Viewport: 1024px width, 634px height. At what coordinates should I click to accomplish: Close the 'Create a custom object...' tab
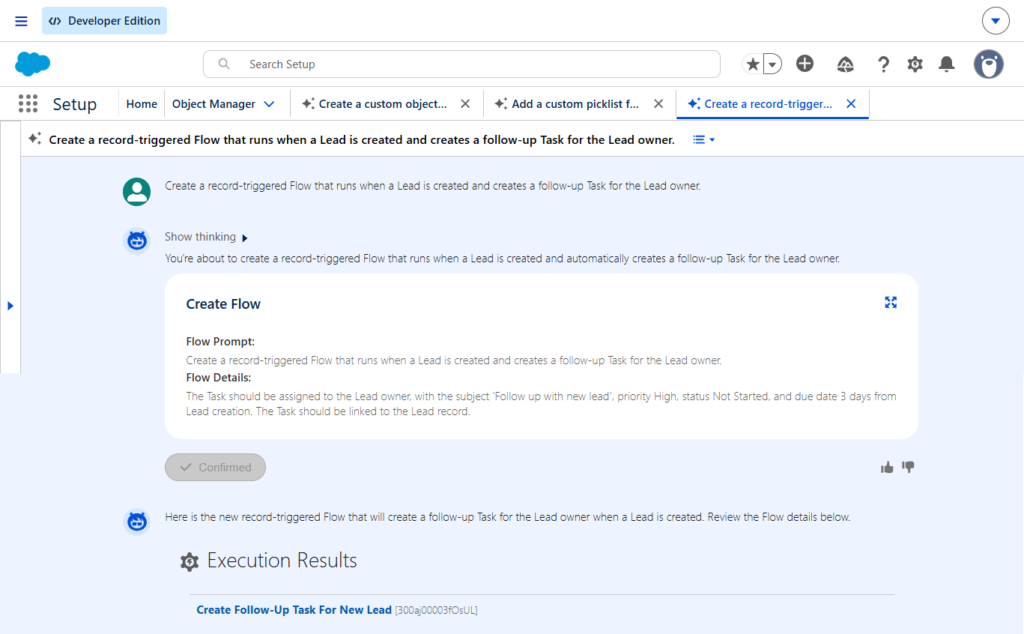tap(465, 104)
